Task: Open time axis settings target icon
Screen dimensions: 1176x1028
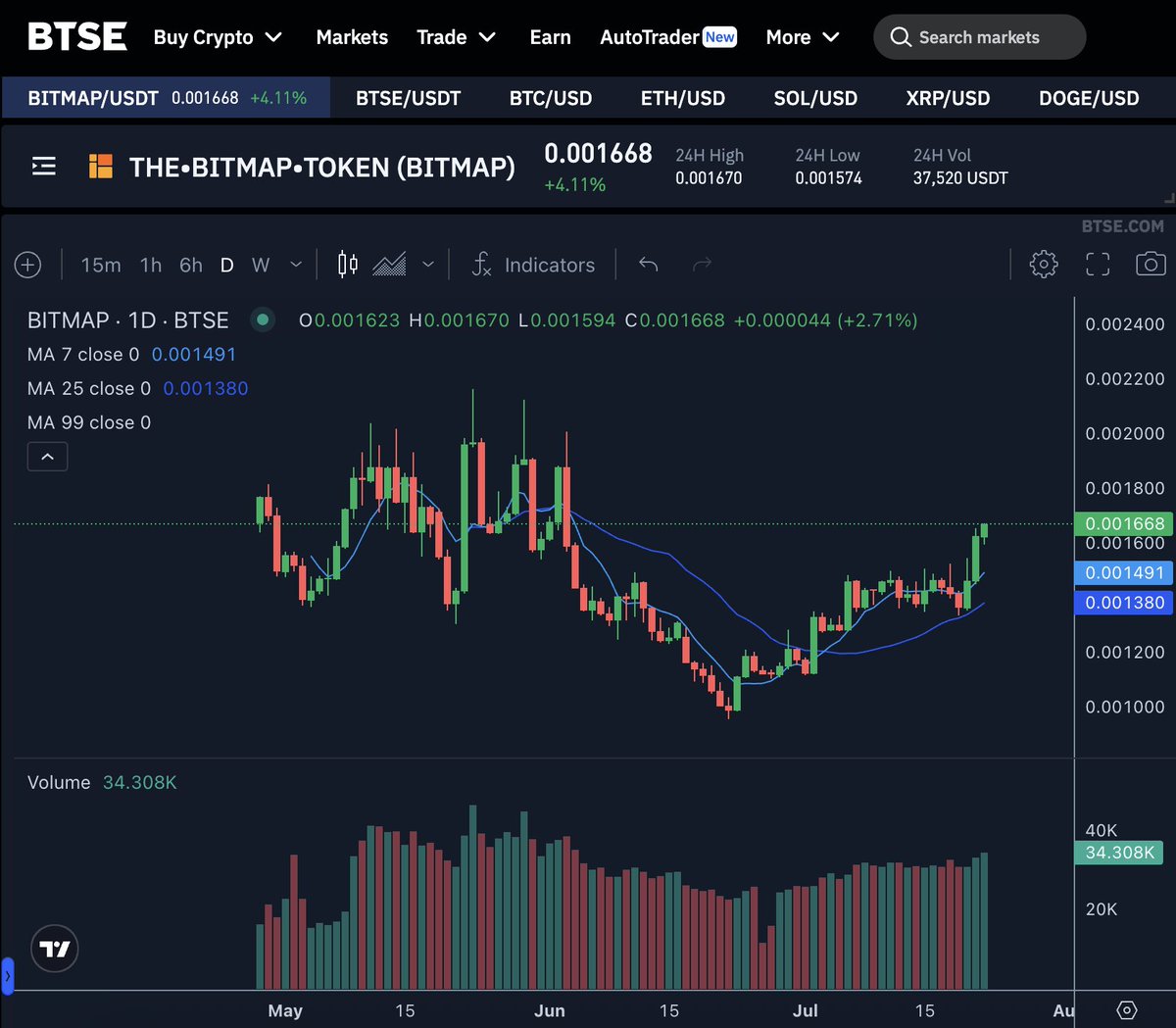Action: coord(1126,1010)
